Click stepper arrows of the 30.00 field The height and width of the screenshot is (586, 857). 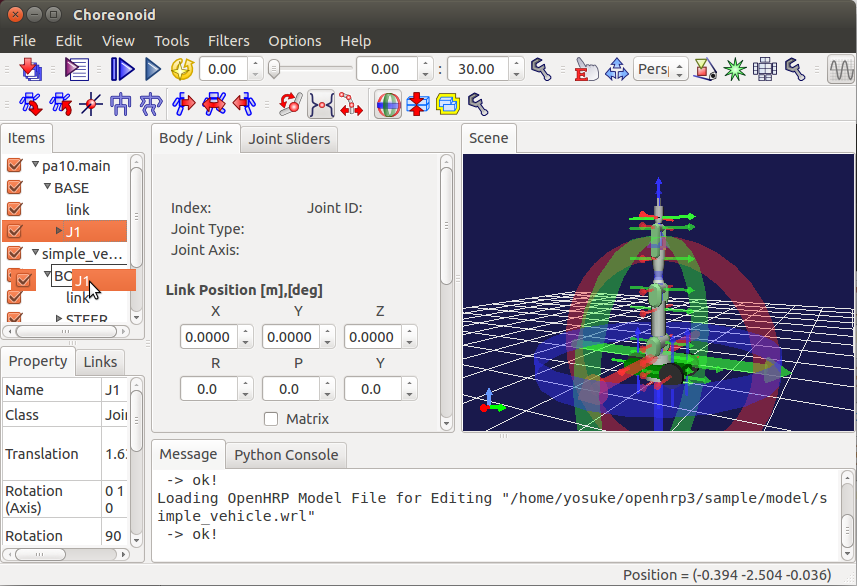[x=516, y=69]
